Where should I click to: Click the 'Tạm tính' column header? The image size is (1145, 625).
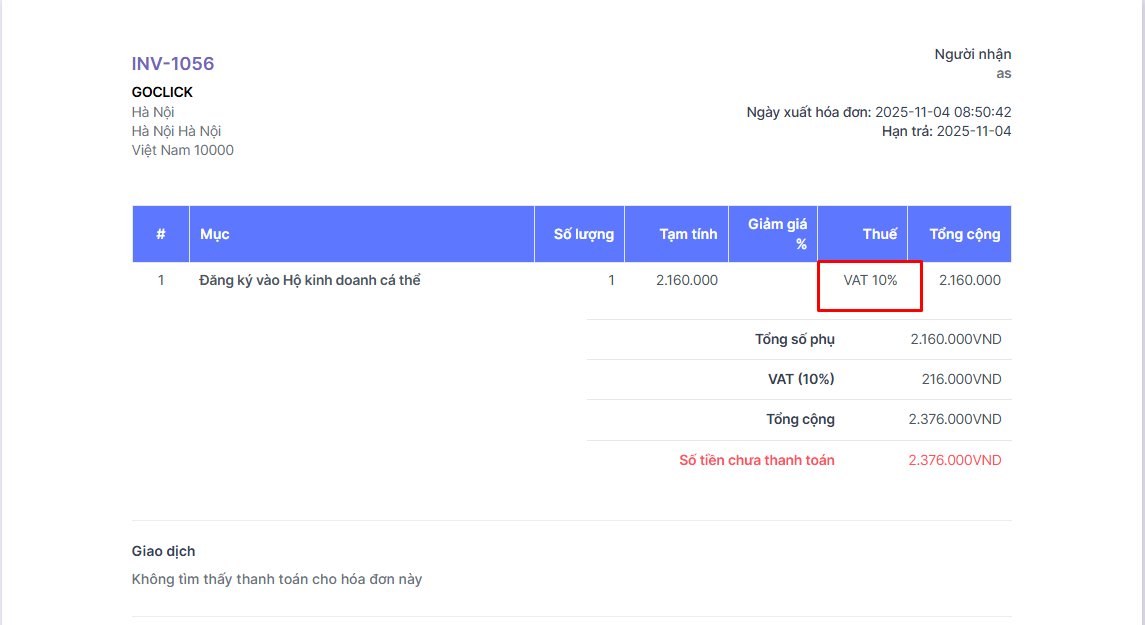688,234
